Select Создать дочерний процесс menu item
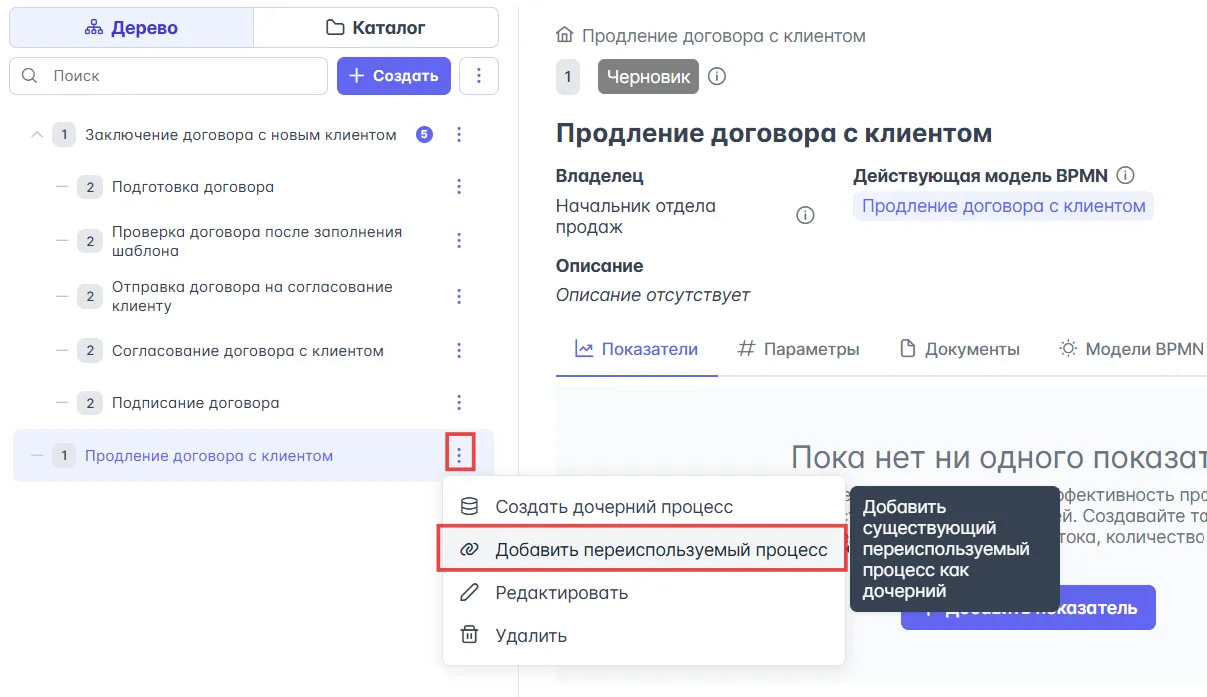This screenshot has height=697, width=1207. (613, 507)
